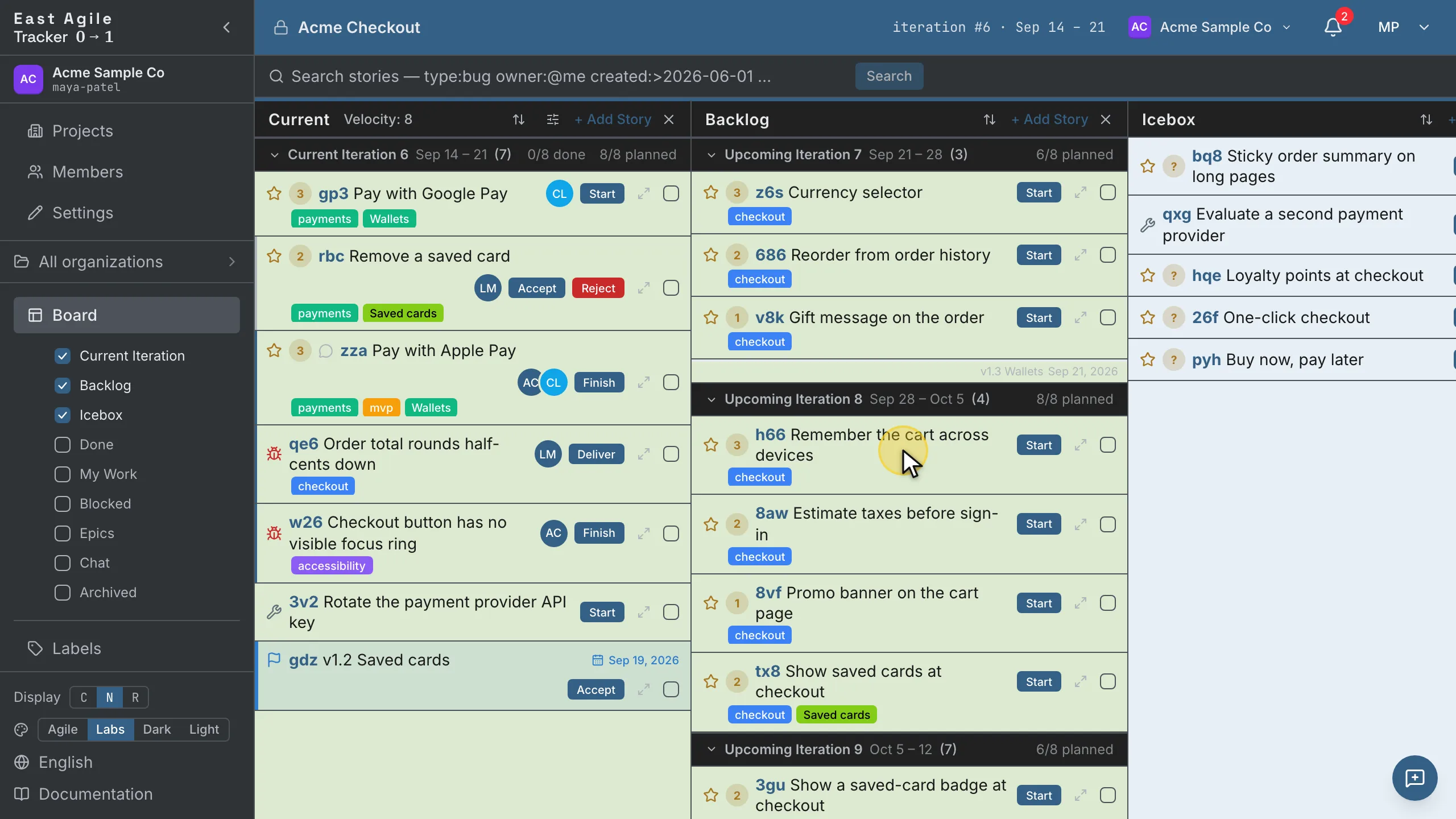This screenshot has width=1456, height=819.
Task: Uncheck the Backlog panel checkbox
Action: click(x=63, y=386)
